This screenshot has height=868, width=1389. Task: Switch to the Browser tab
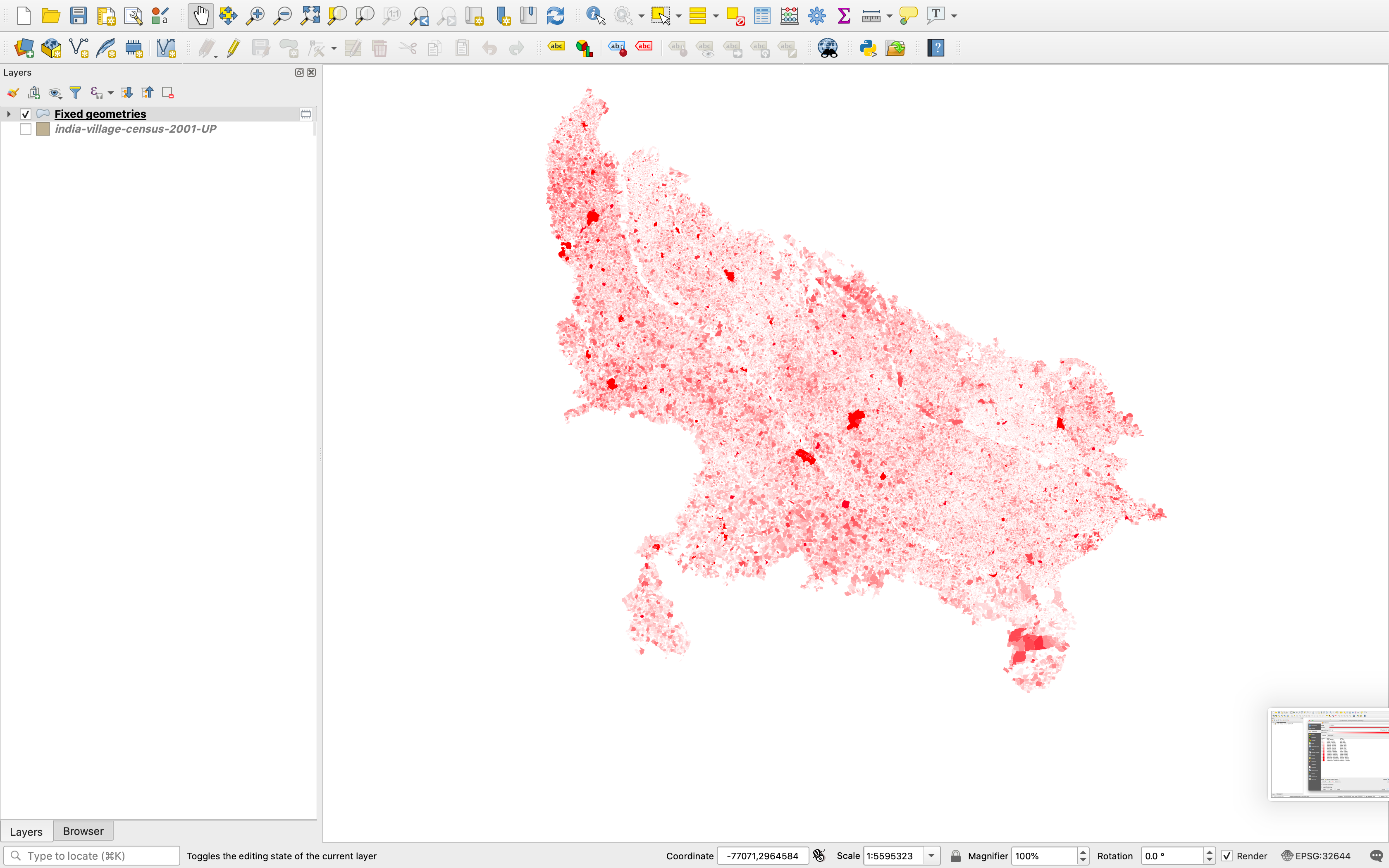[x=83, y=831]
